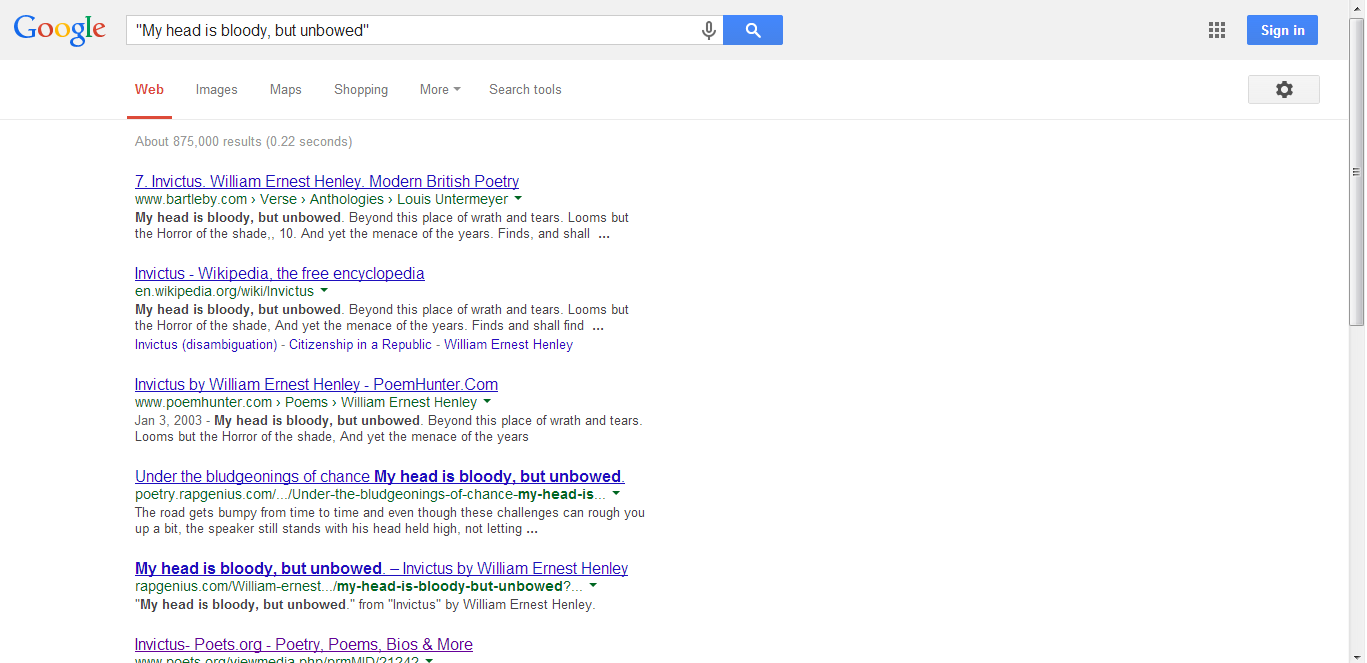Screen dimensions: 1367x663
Task: Click the About 875,000 results text
Action: [x=243, y=141]
